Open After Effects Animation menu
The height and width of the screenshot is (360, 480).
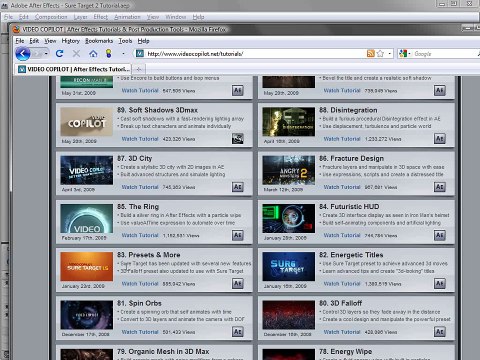tap(127, 17)
